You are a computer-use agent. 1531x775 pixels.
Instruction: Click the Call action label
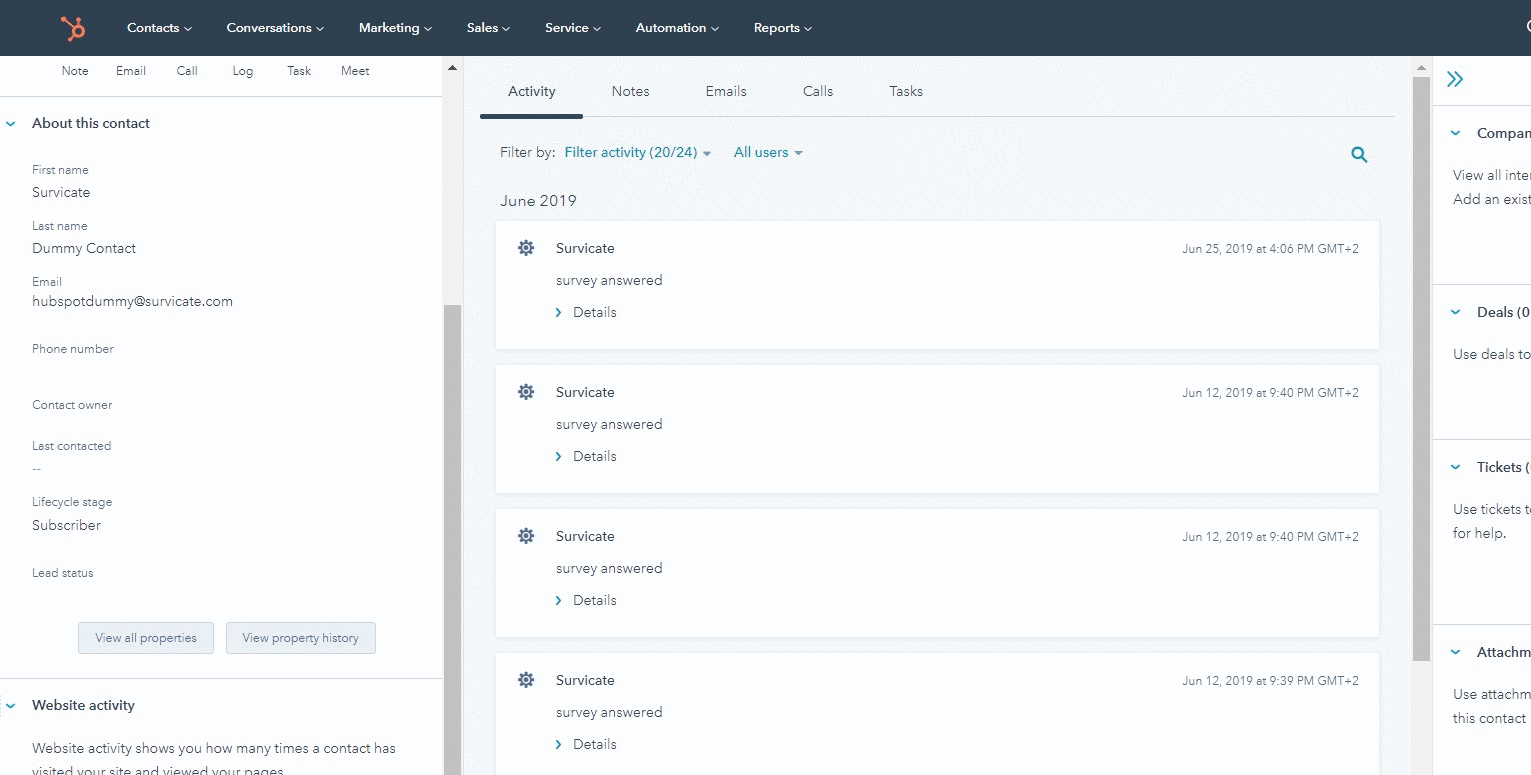pyautogui.click(x=187, y=71)
